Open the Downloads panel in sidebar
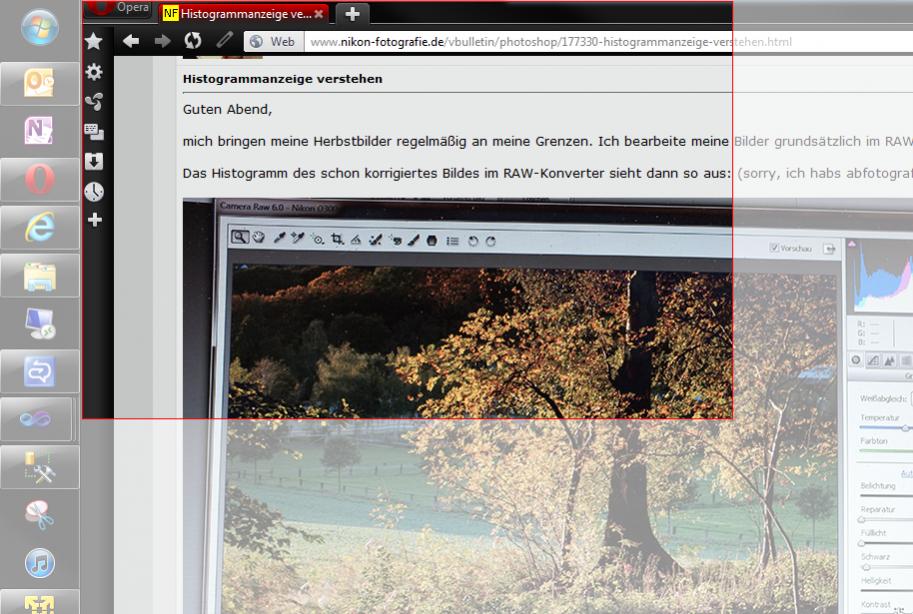The width and height of the screenshot is (913, 614). pyautogui.click(x=94, y=161)
